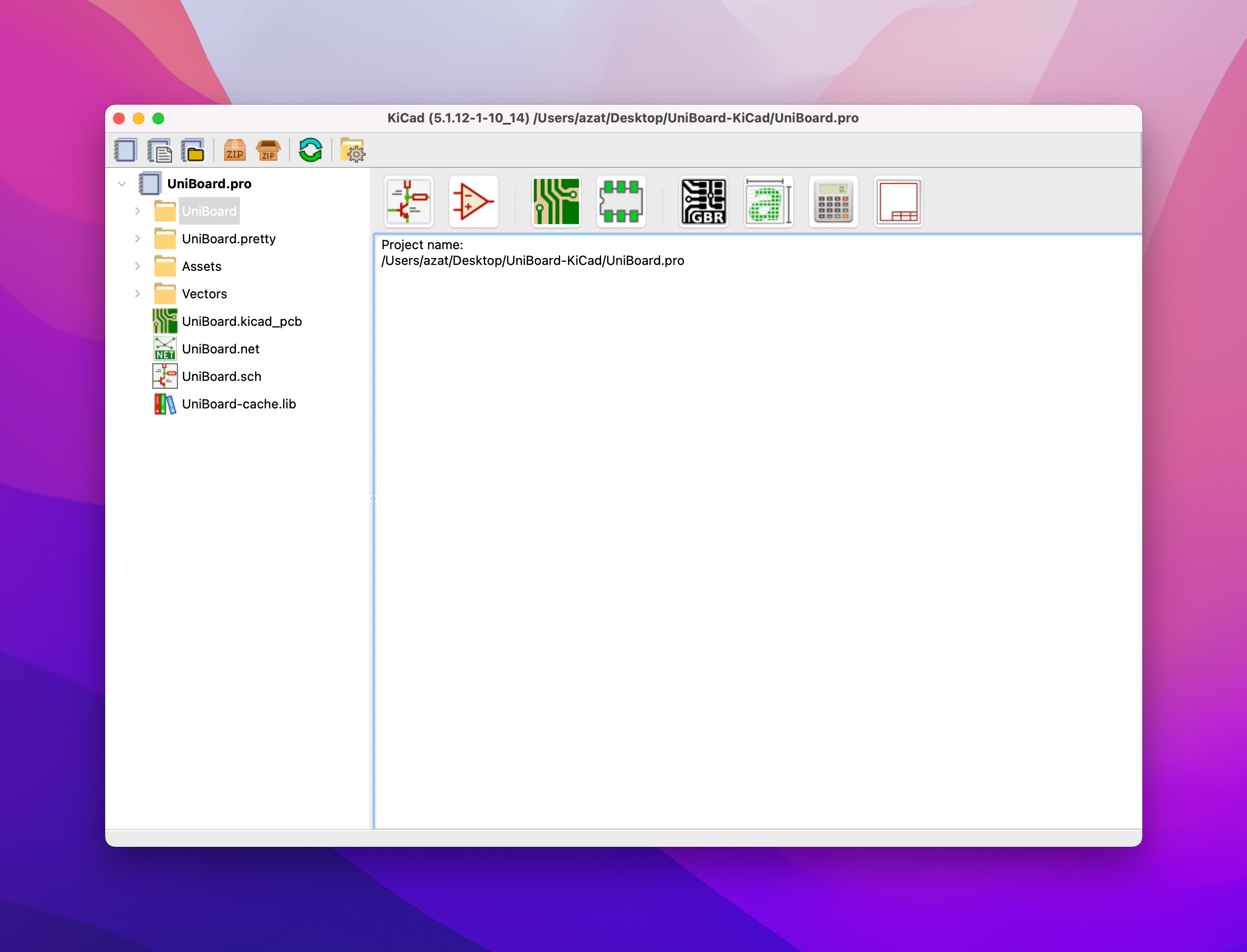Launch the Eeschema schematic editor
This screenshot has height=952, width=1247.
pyautogui.click(x=408, y=202)
